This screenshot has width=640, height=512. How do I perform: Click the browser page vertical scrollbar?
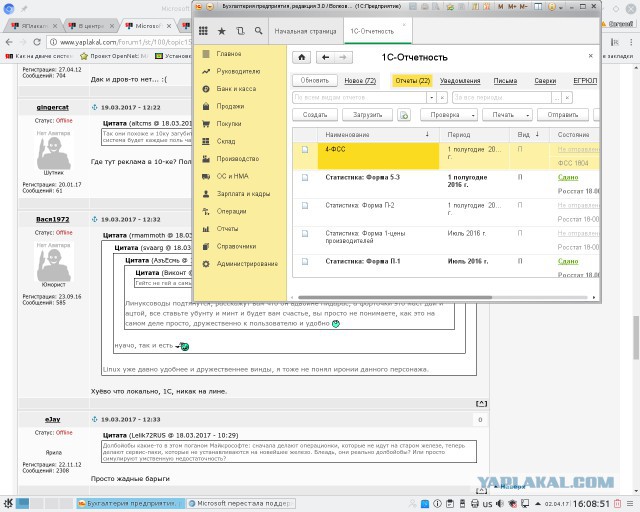click(636, 337)
